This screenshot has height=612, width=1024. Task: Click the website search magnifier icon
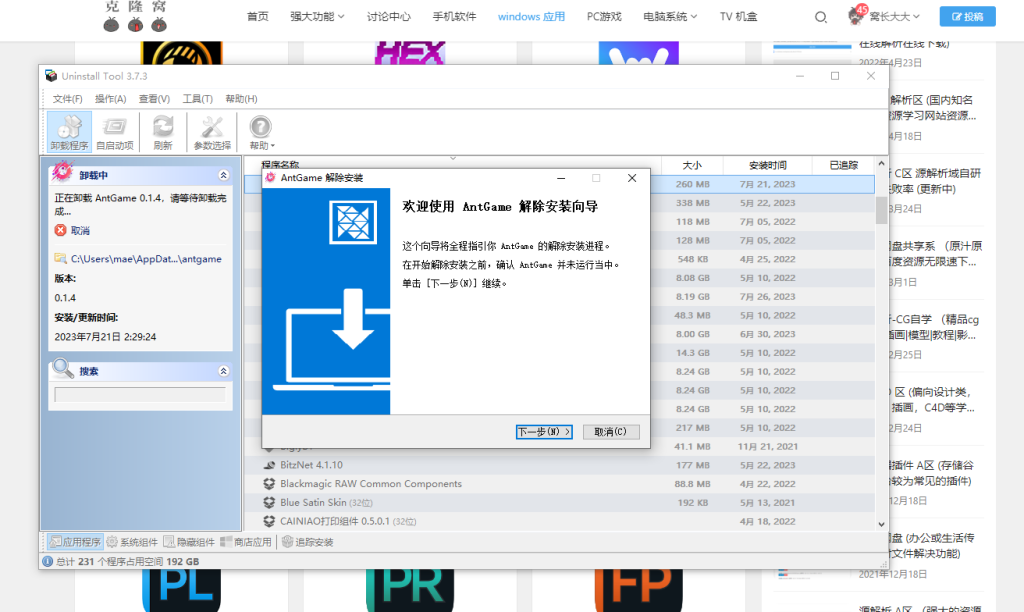pos(821,17)
